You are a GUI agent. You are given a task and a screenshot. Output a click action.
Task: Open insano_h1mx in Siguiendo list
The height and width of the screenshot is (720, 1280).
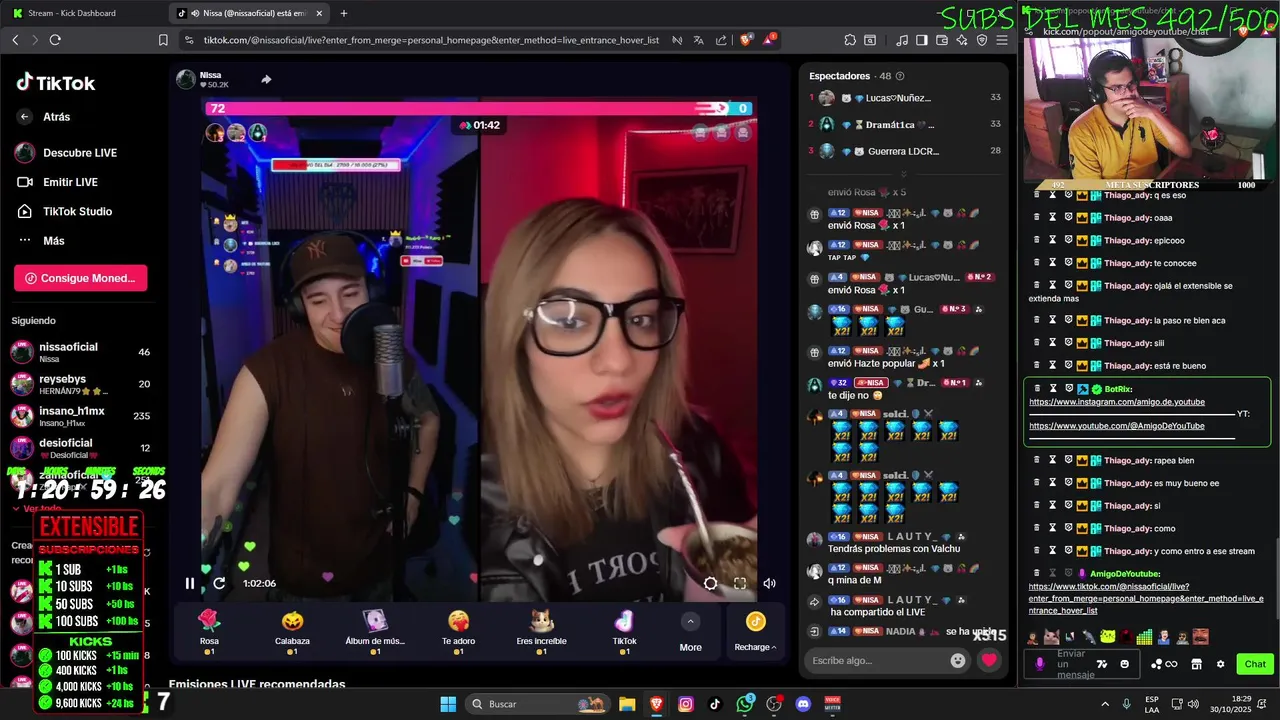pyautogui.click(x=80, y=416)
